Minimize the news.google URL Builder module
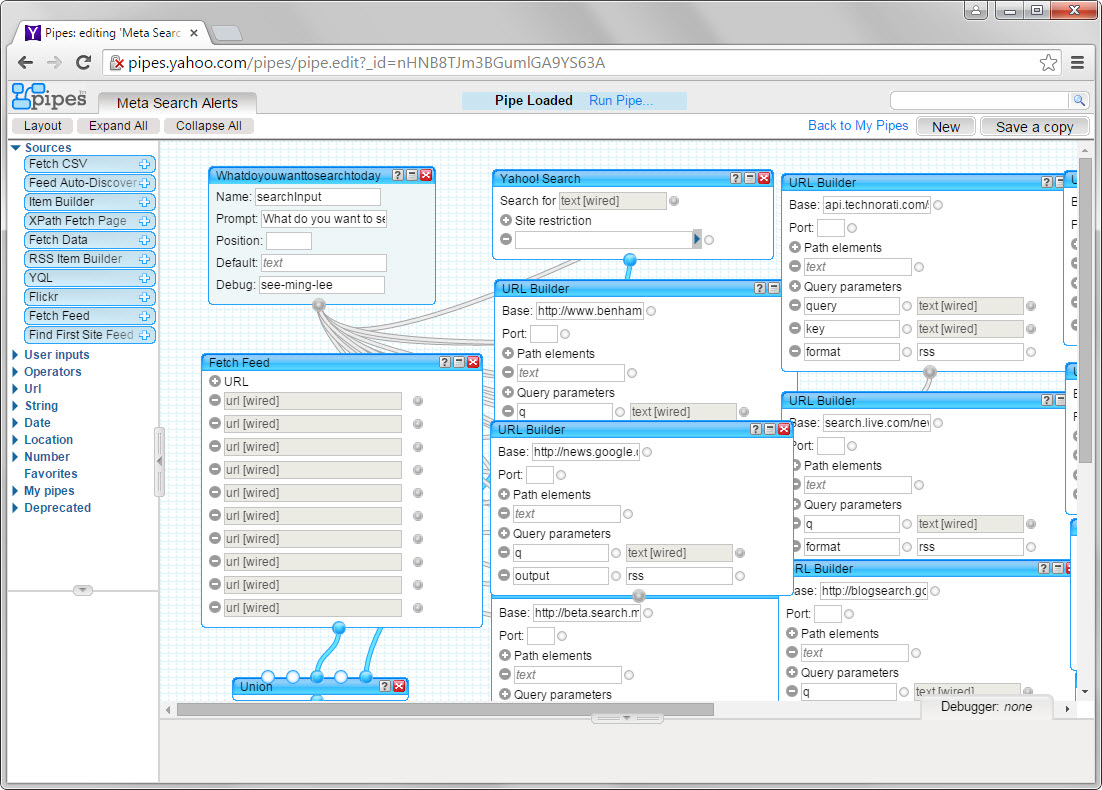This screenshot has width=1102, height=790. (770, 429)
